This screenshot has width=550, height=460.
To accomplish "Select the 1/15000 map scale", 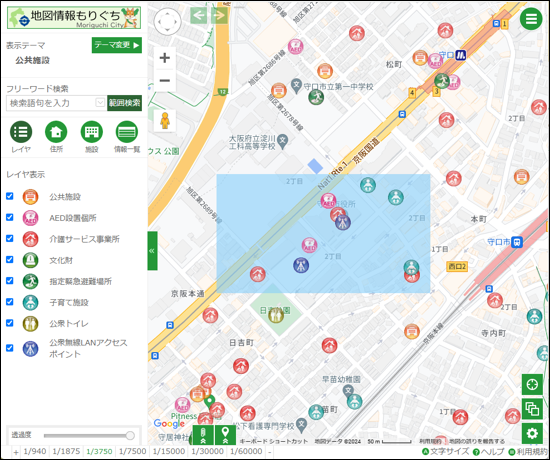I will (169, 452).
